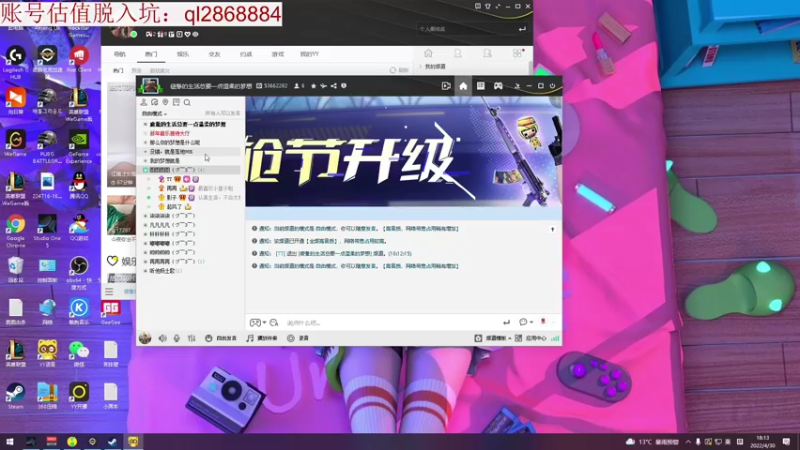800x450 pixels.
Task: Click the share icon in the channel header
Action: click(x=334, y=86)
